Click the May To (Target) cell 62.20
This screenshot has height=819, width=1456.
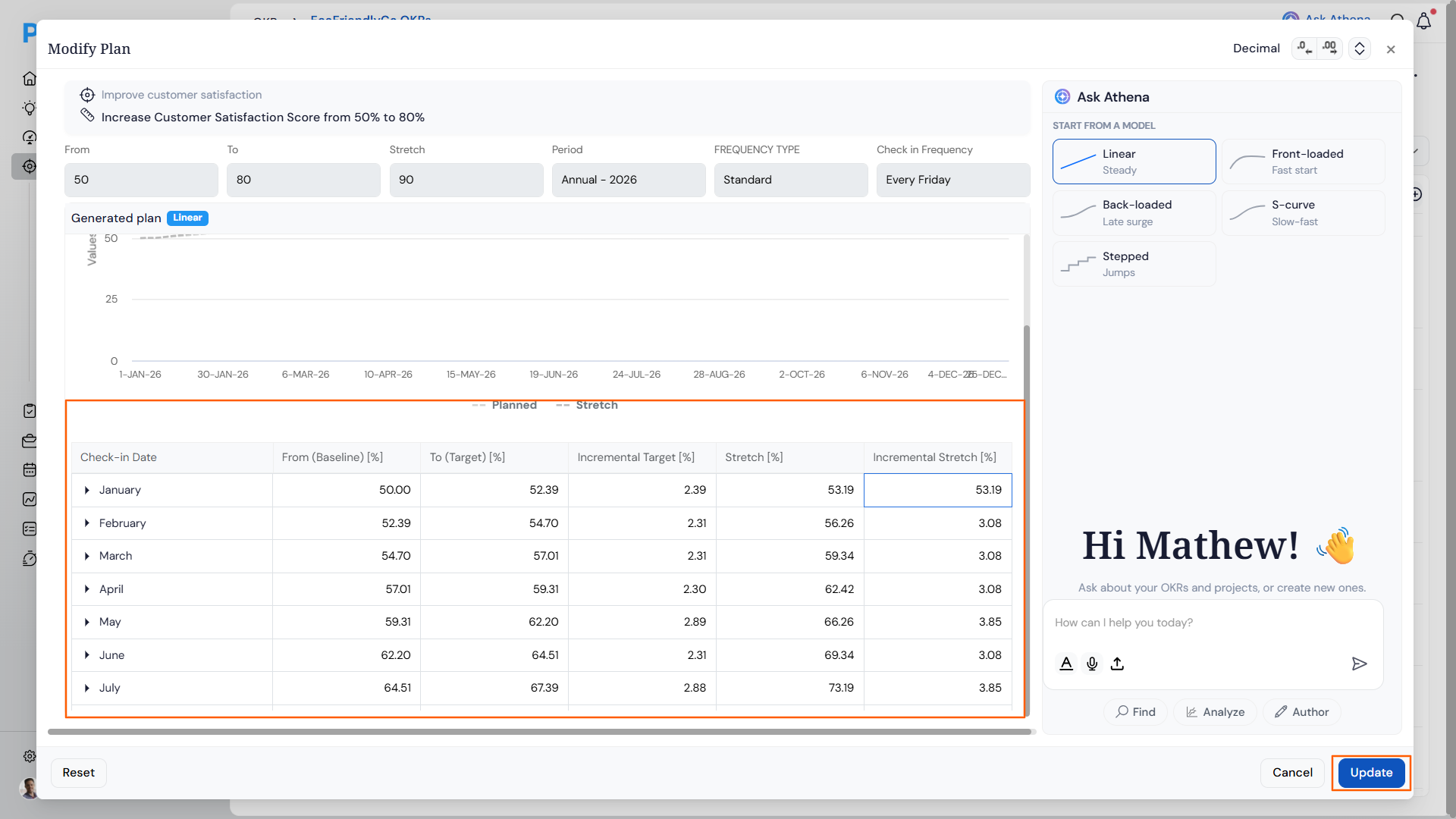point(494,622)
